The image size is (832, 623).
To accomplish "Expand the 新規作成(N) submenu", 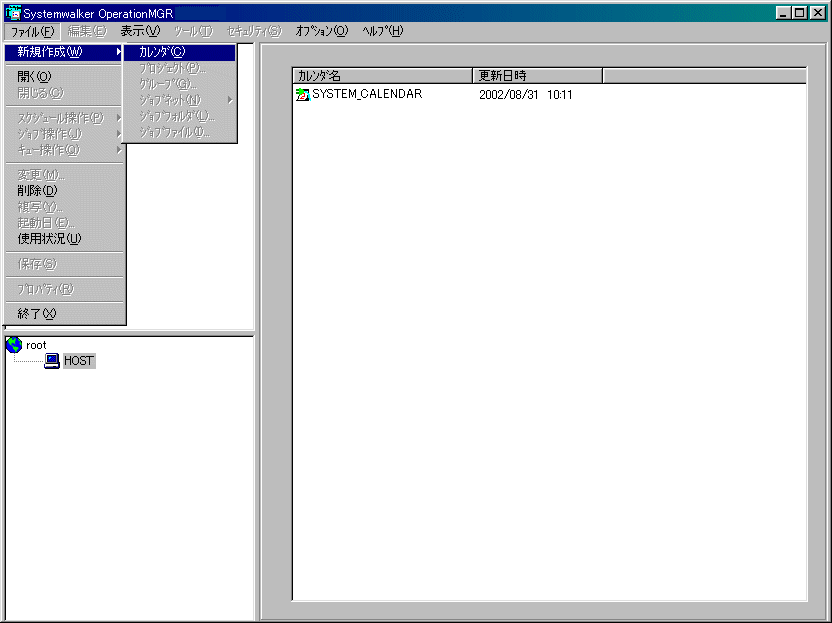I will click(65, 52).
